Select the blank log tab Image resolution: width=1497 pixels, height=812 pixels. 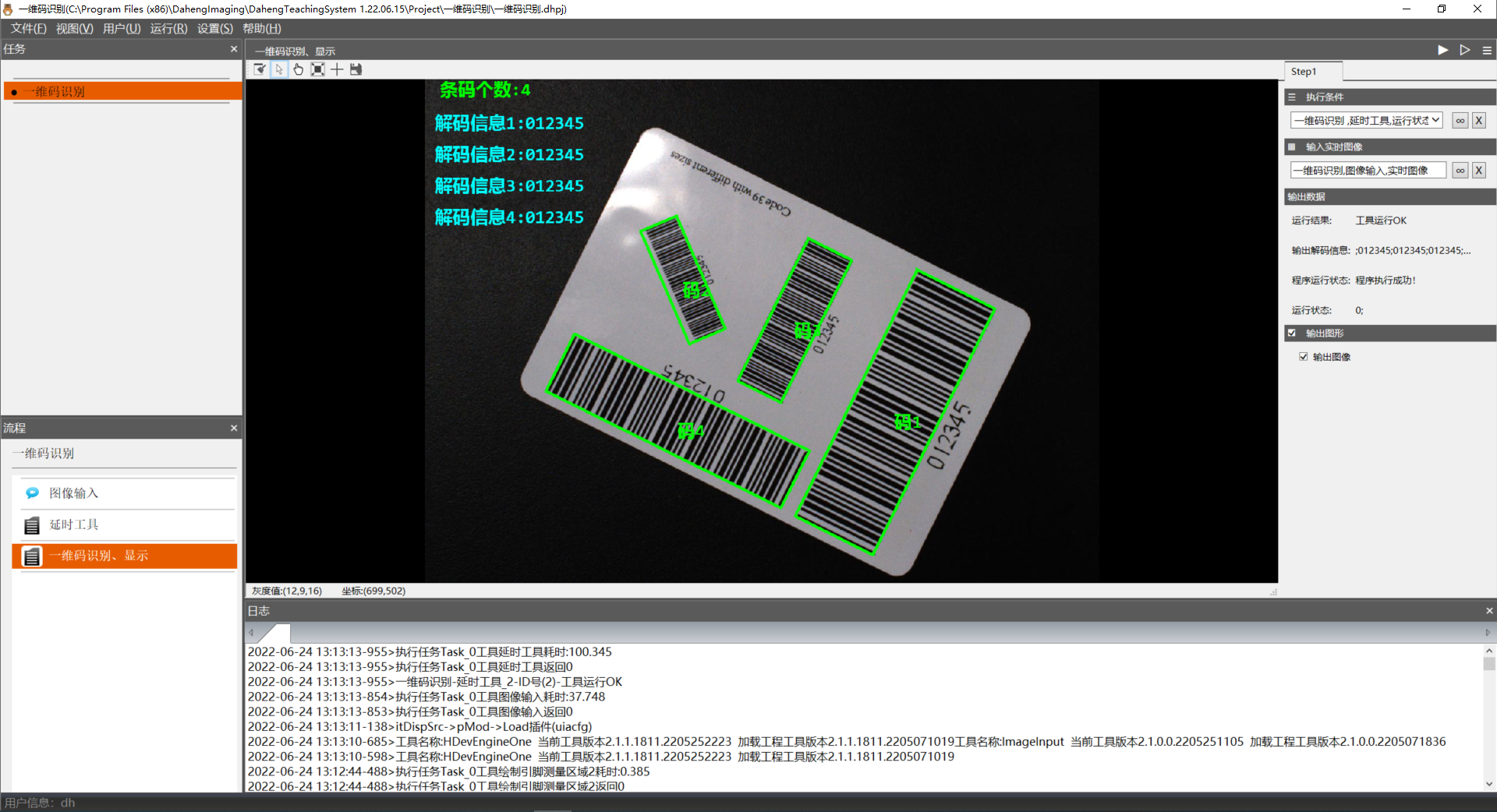[274, 633]
